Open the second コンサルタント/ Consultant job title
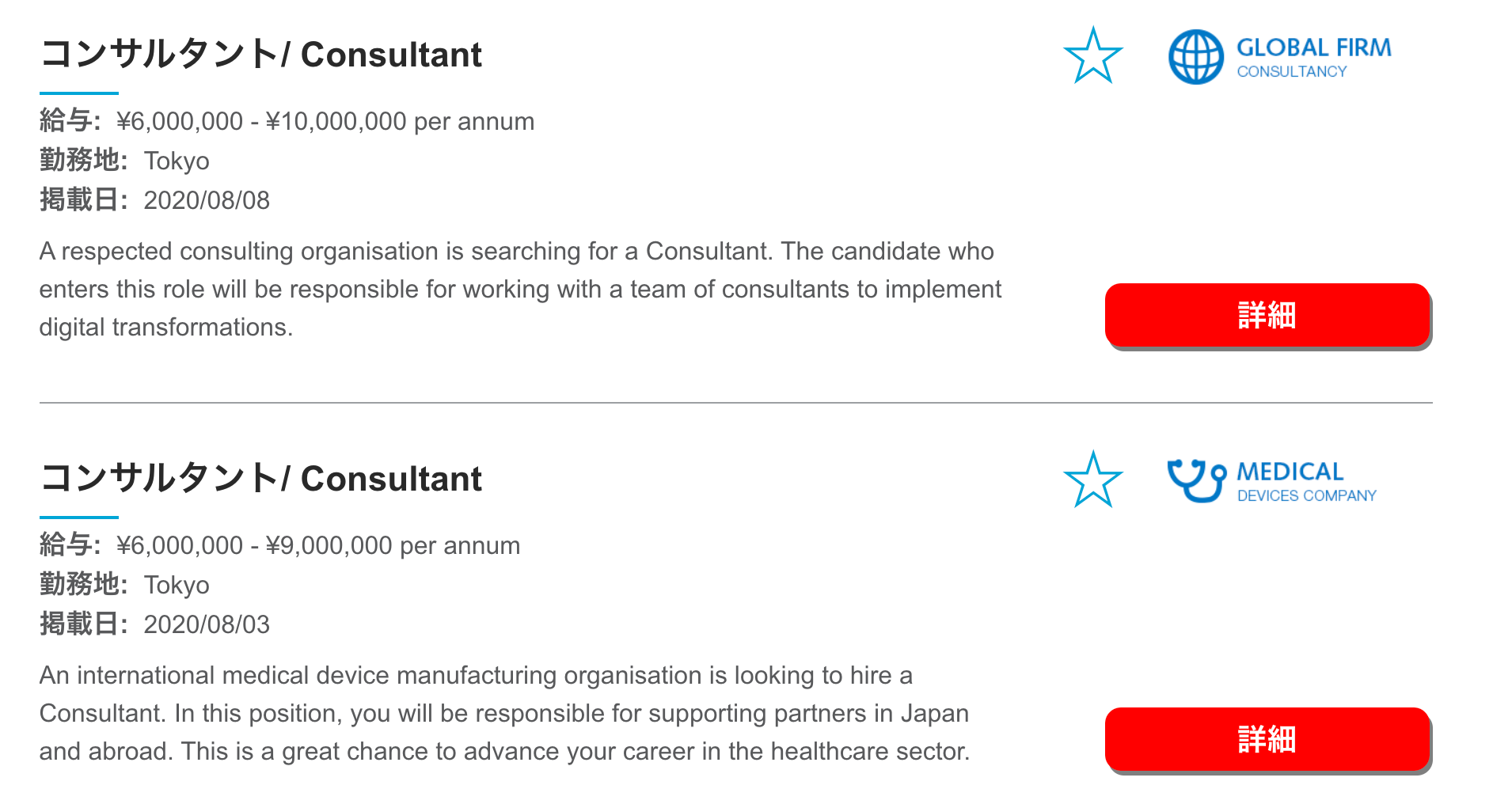This screenshot has height=804, width=1512. pos(261,479)
